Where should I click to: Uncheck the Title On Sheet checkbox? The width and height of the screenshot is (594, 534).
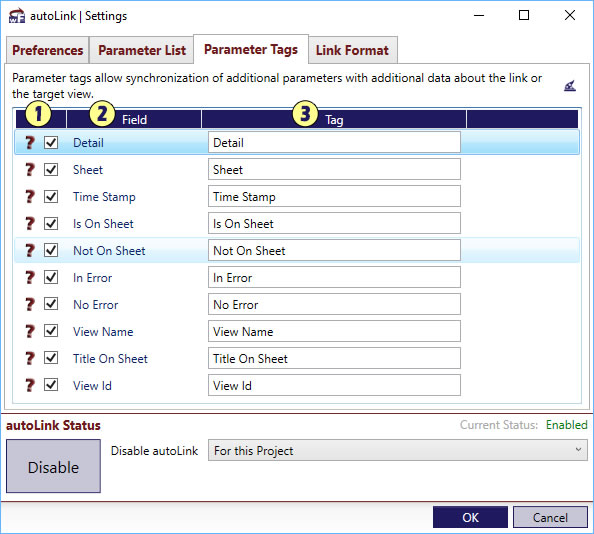(x=51, y=358)
